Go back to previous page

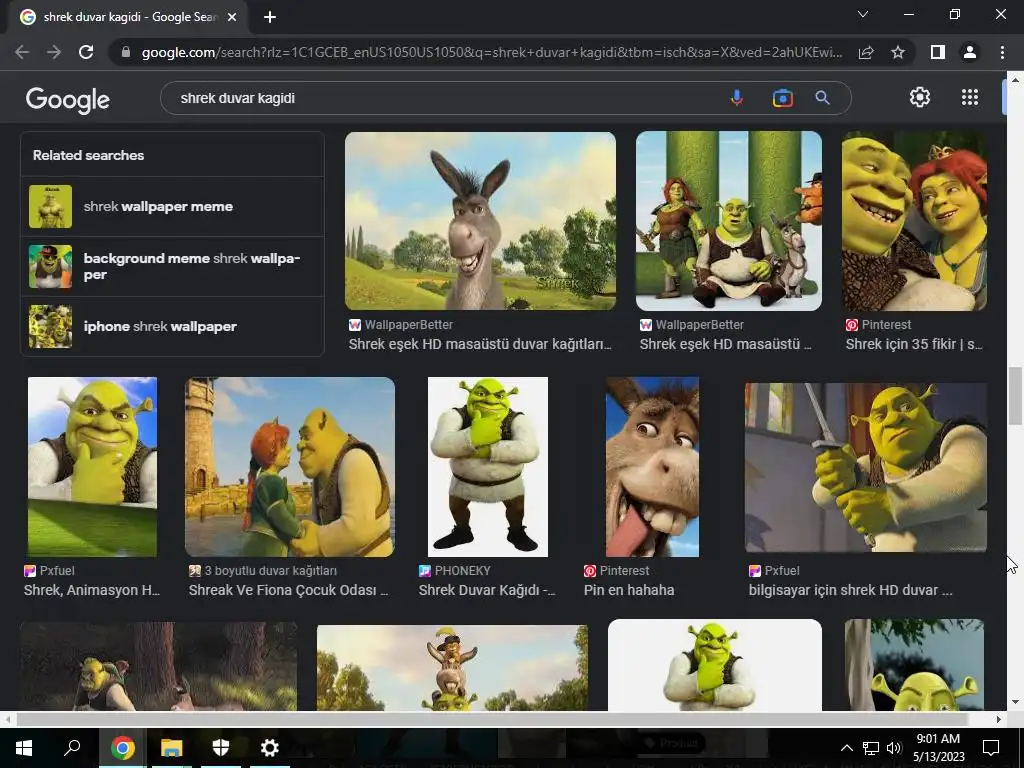tap(22, 52)
